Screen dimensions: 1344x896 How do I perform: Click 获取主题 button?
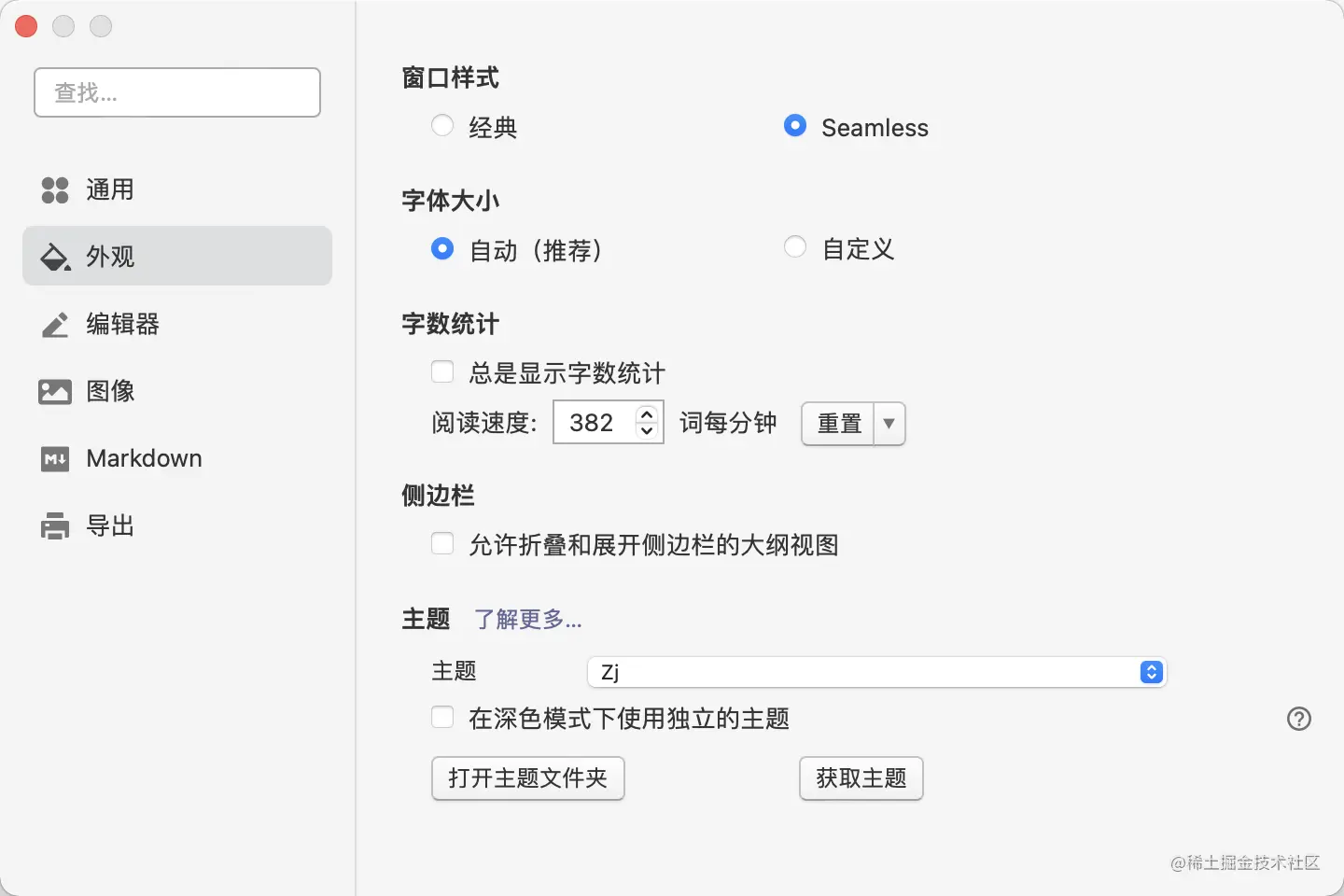coord(861,778)
